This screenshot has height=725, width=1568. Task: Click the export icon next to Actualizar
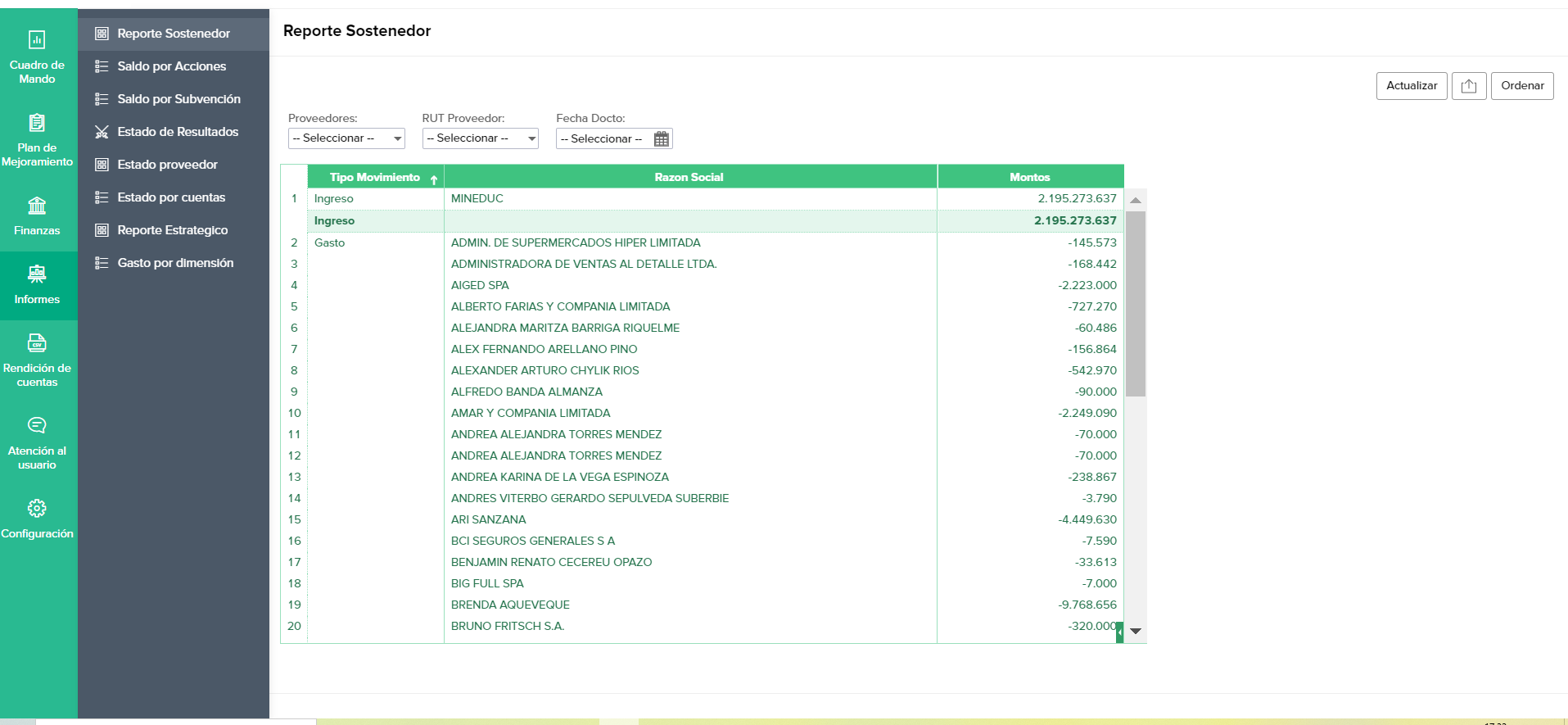(1468, 86)
